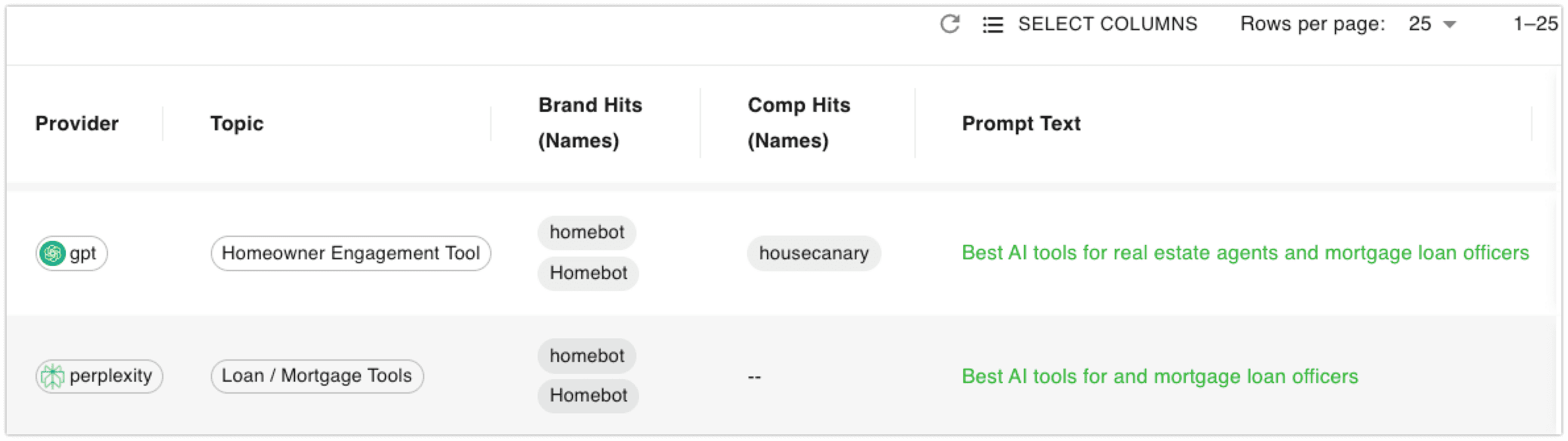
Task: Click the select columns list icon
Action: pos(993,25)
